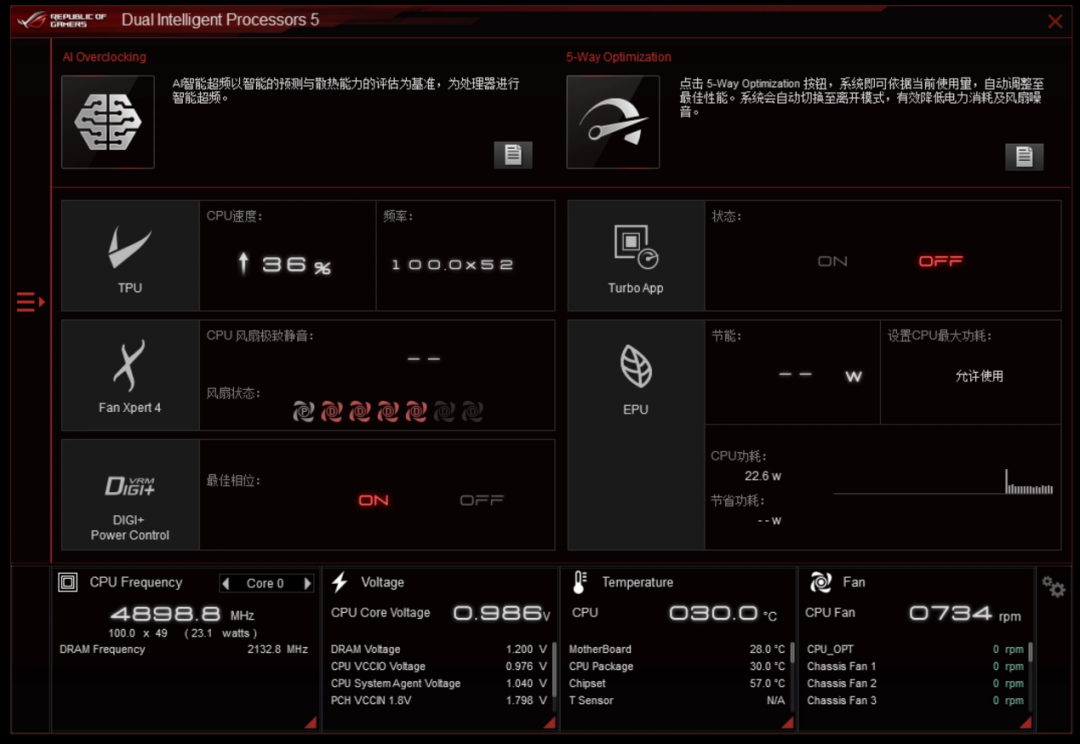1080x744 pixels.
Task: Select the second fan status icon
Action: click(x=332, y=412)
